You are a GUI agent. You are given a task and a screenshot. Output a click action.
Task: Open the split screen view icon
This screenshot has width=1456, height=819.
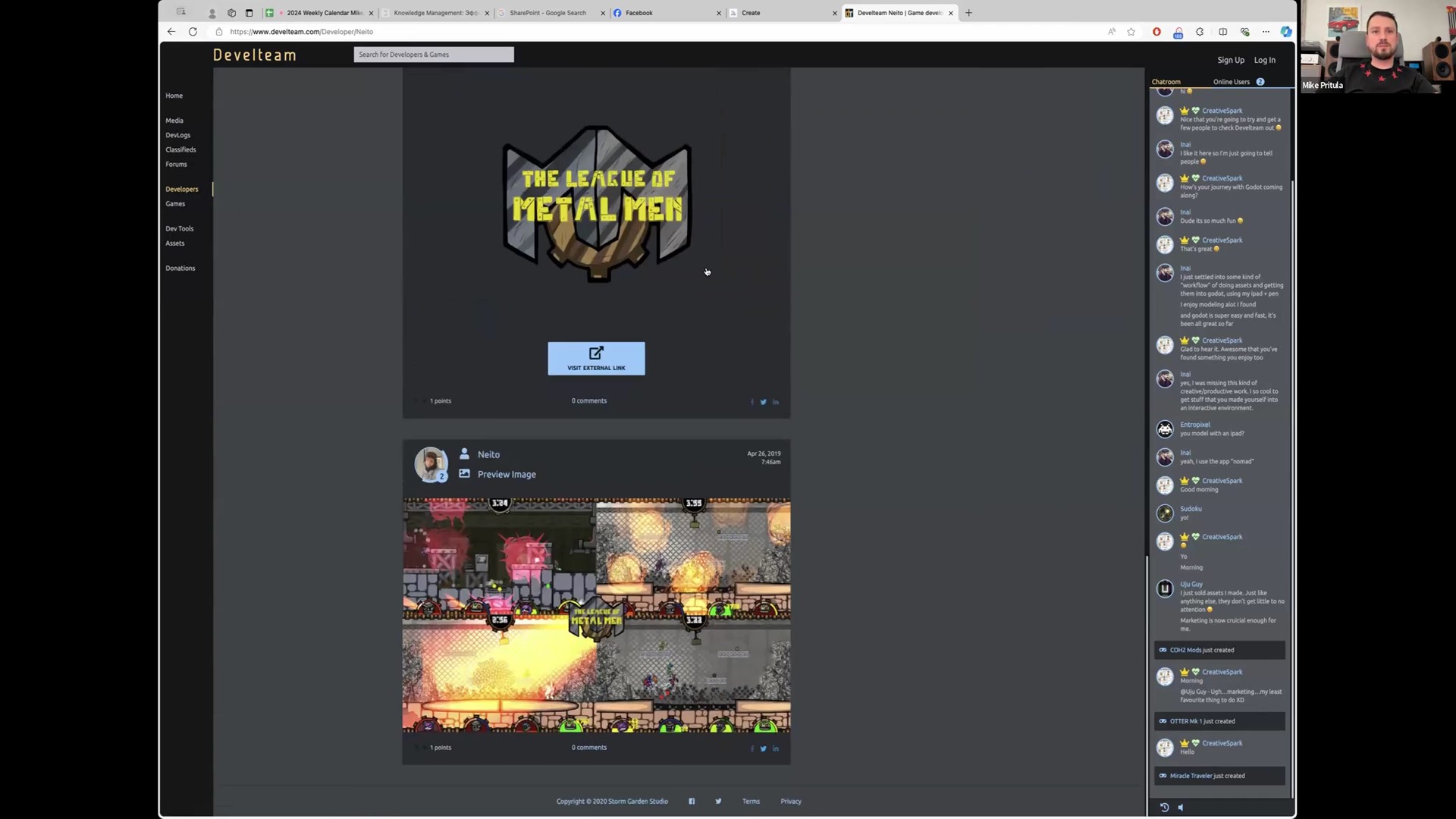click(x=1222, y=32)
